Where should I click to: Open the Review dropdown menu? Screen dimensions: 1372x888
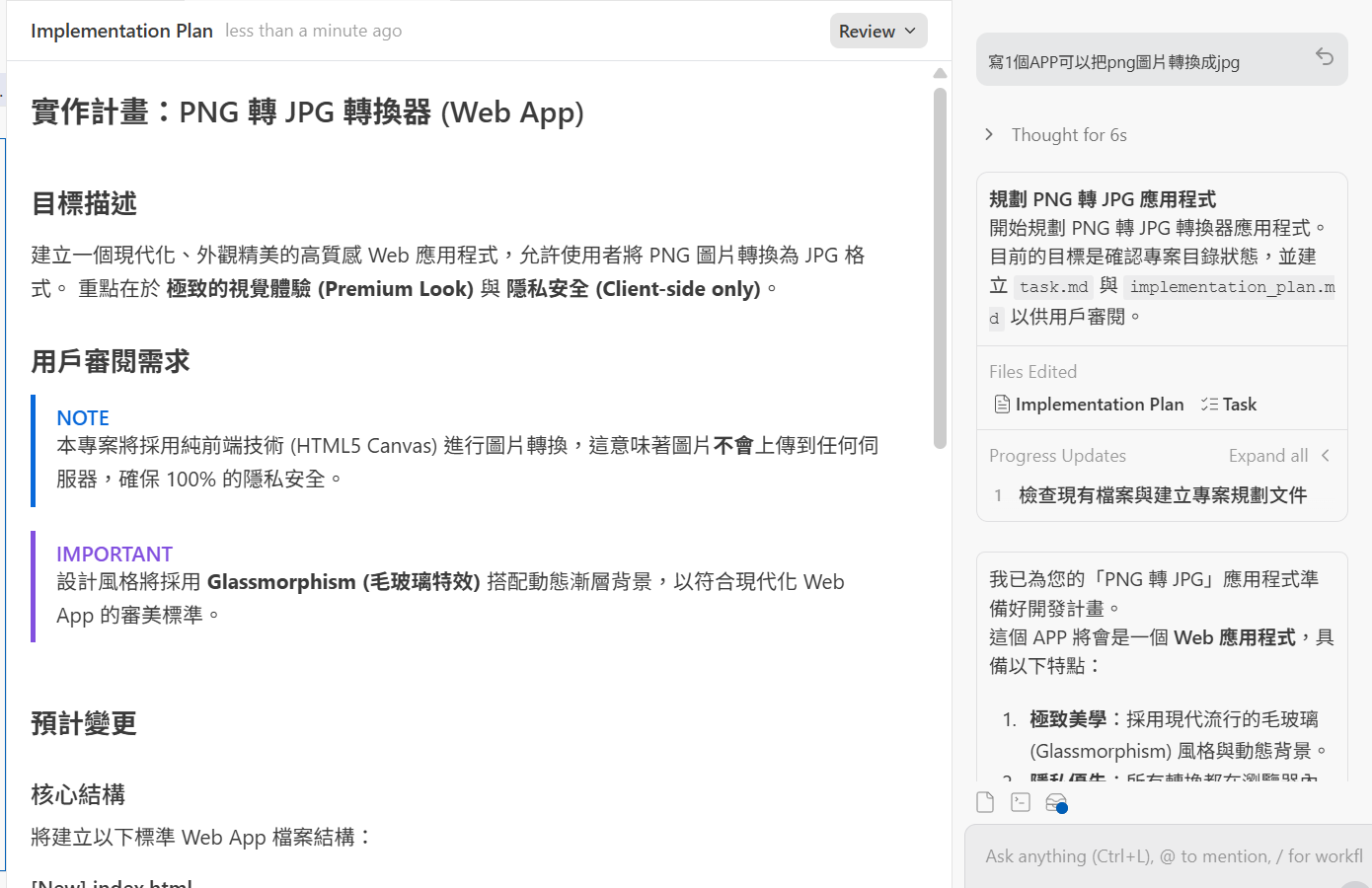pos(877,31)
